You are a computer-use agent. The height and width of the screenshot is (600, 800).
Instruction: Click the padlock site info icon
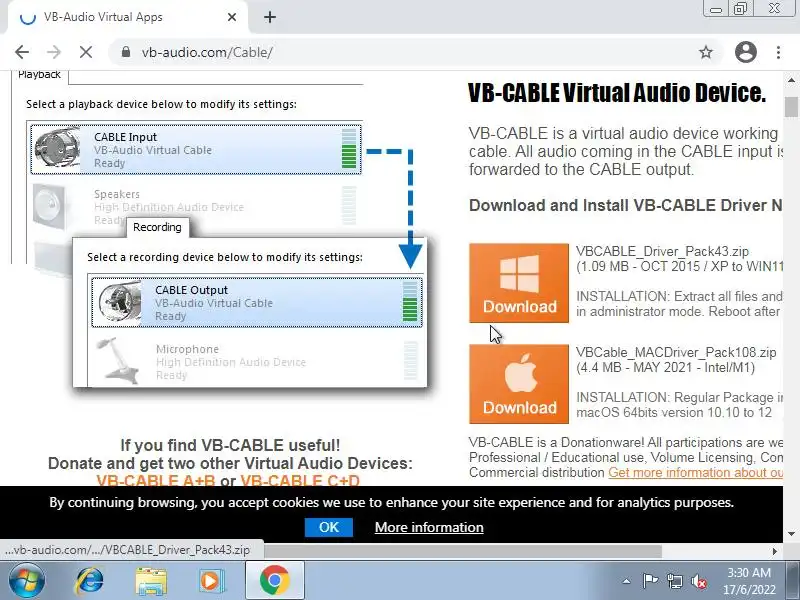point(126,52)
